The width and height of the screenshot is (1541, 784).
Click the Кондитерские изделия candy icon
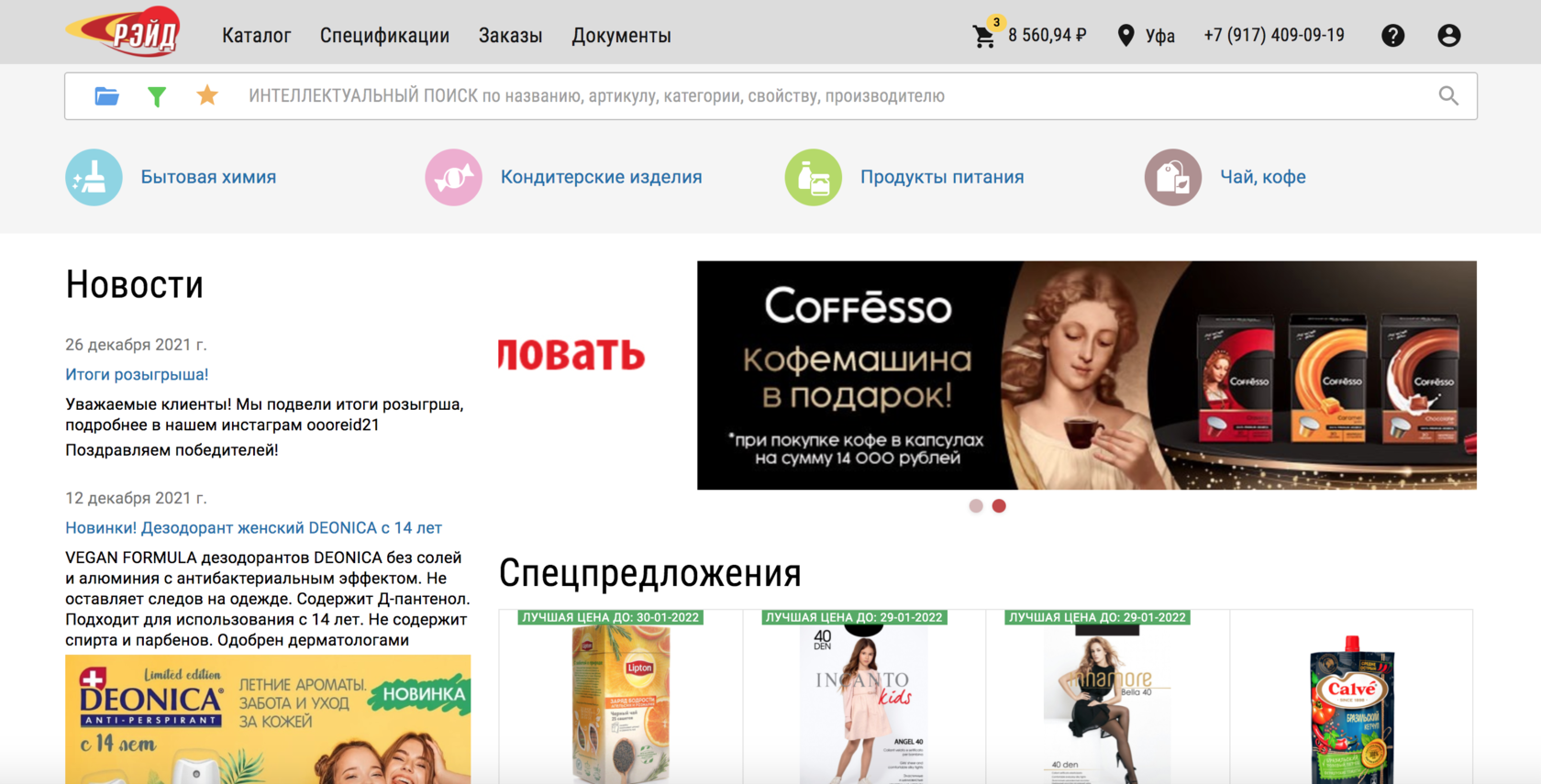pyautogui.click(x=453, y=177)
